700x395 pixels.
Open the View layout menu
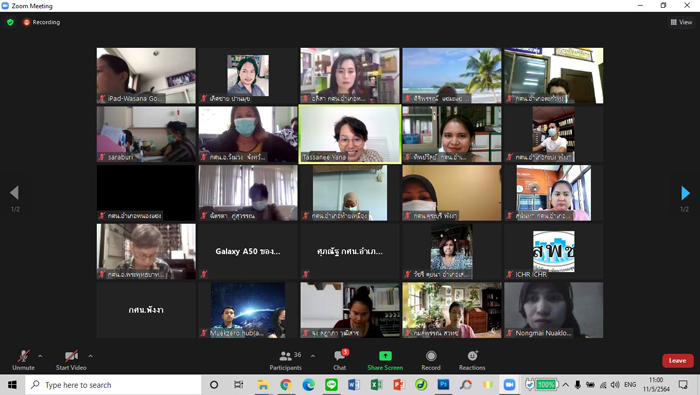pos(681,22)
